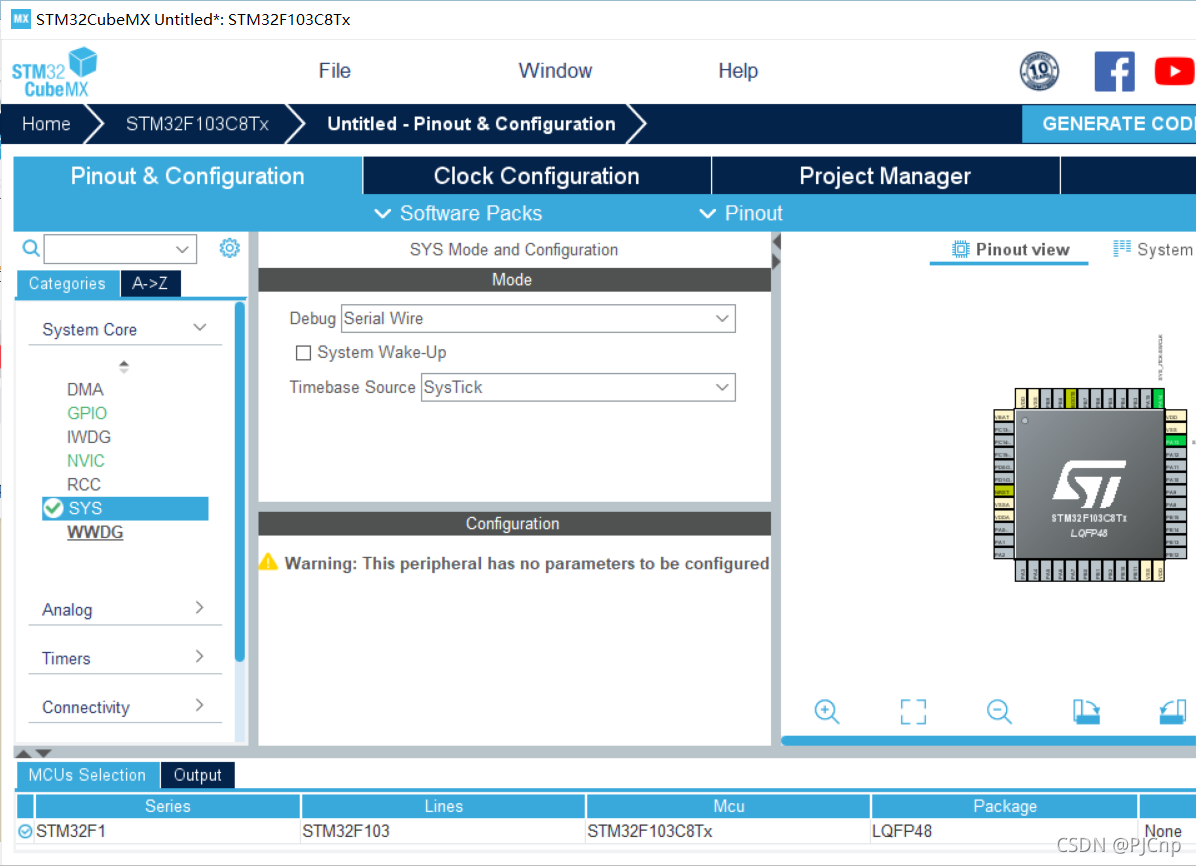This screenshot has width=1196, height=866.
Task: Click the pinout view horizontal scrollbar
Action: tap(989, 740)
